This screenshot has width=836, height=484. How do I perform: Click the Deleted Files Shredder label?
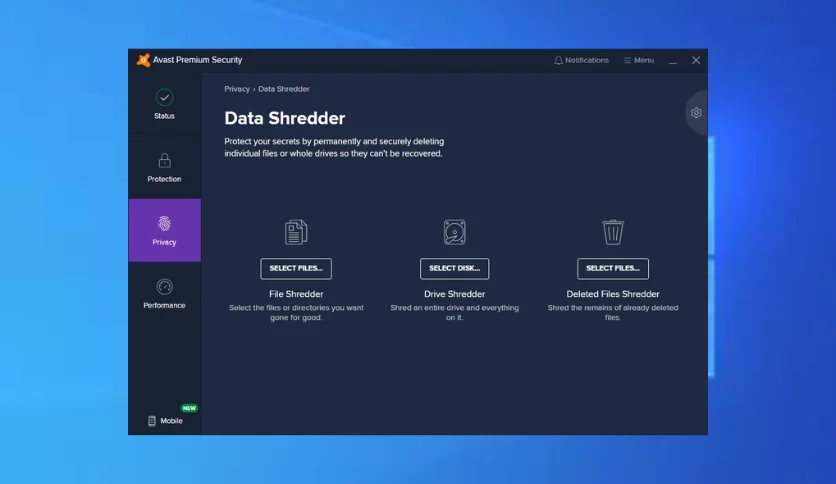pos(613,294)
